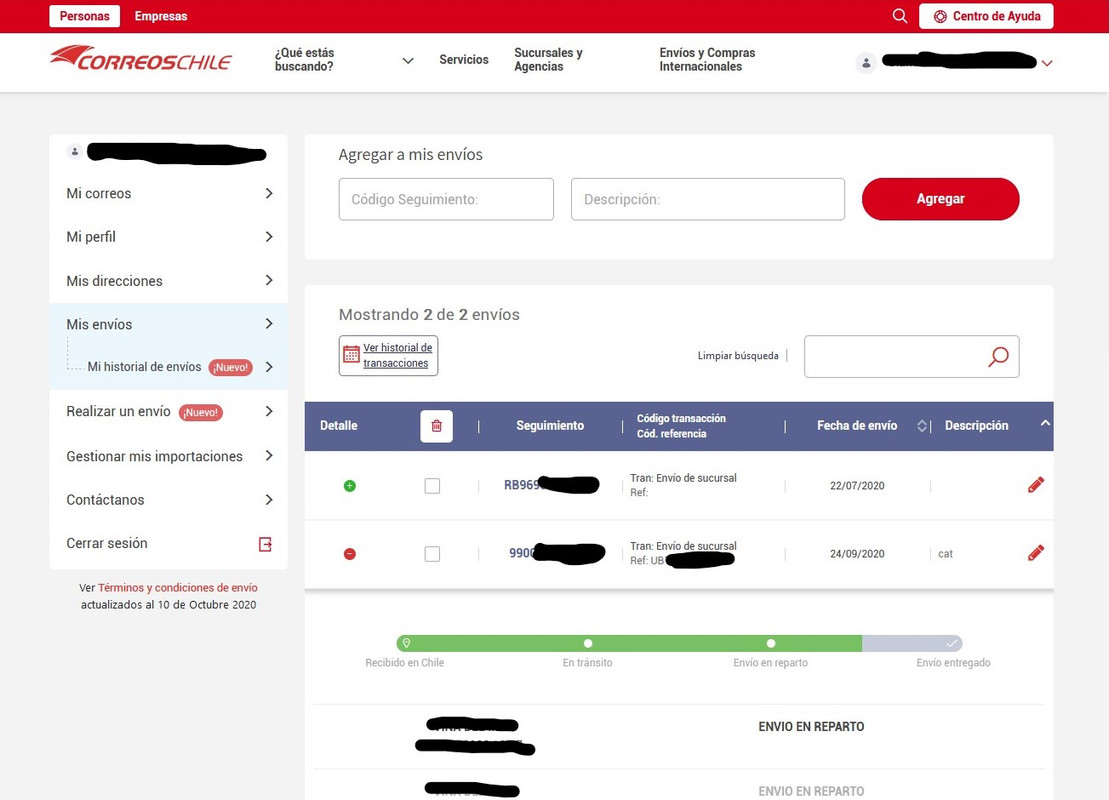This screenshot has width=1109, height=800.
Task: Expand the Mi historial de envíos chevron
Action: point(269,367)
